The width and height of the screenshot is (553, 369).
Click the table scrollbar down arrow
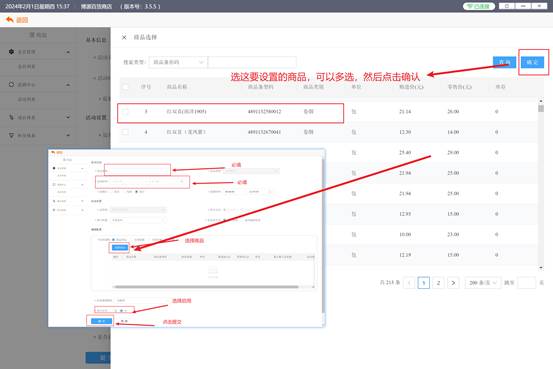click(x=541, y=268)
